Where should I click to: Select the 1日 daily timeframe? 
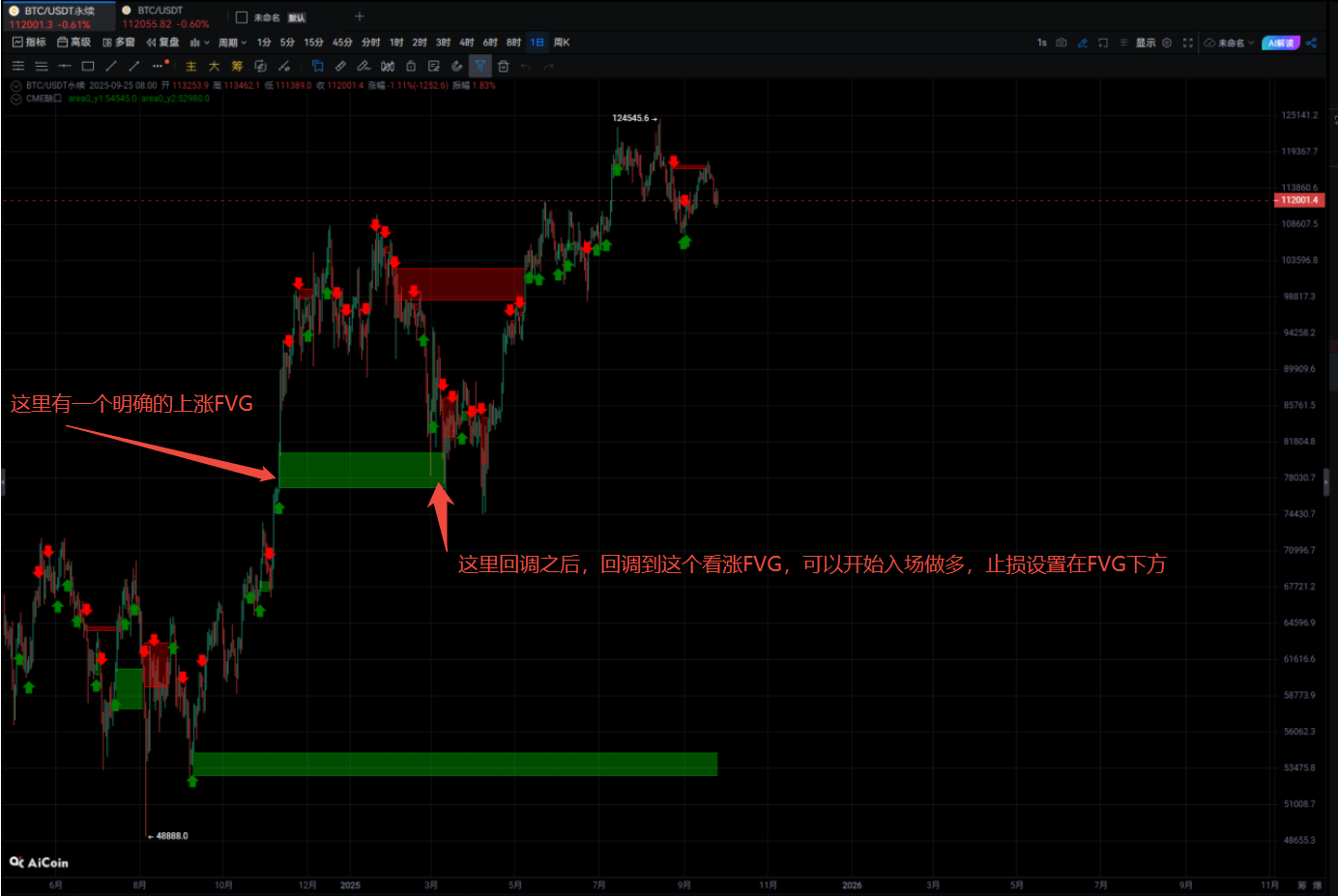[x=538, y=43]
